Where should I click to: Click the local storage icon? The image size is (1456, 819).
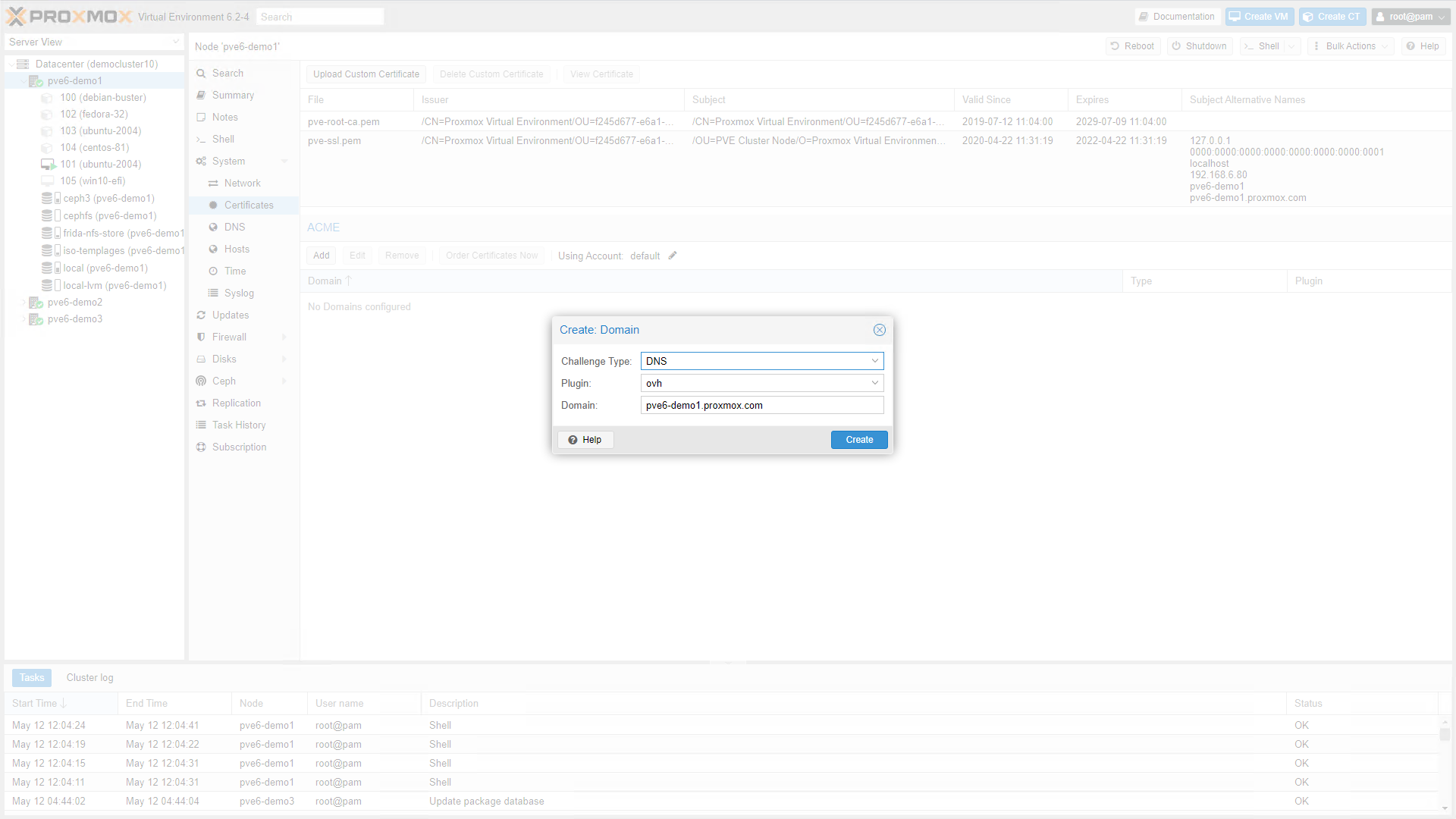coord(50,268)
